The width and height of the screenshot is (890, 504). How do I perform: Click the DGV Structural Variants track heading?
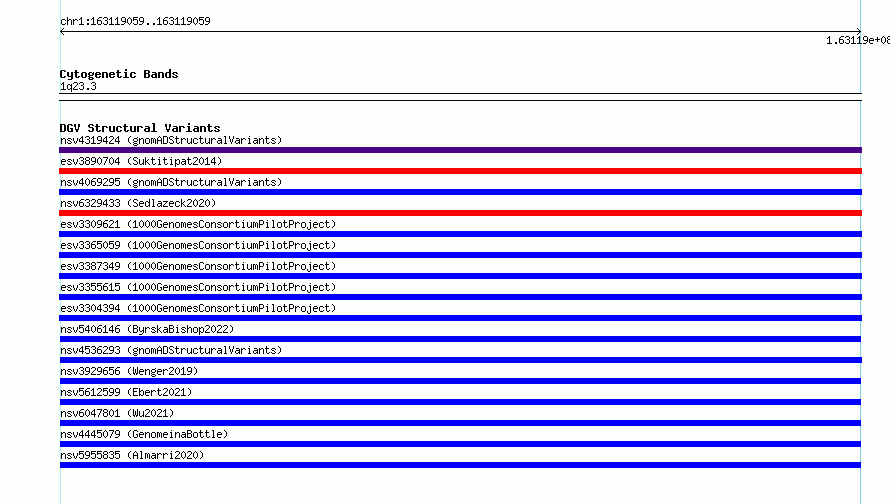(140, 128)
